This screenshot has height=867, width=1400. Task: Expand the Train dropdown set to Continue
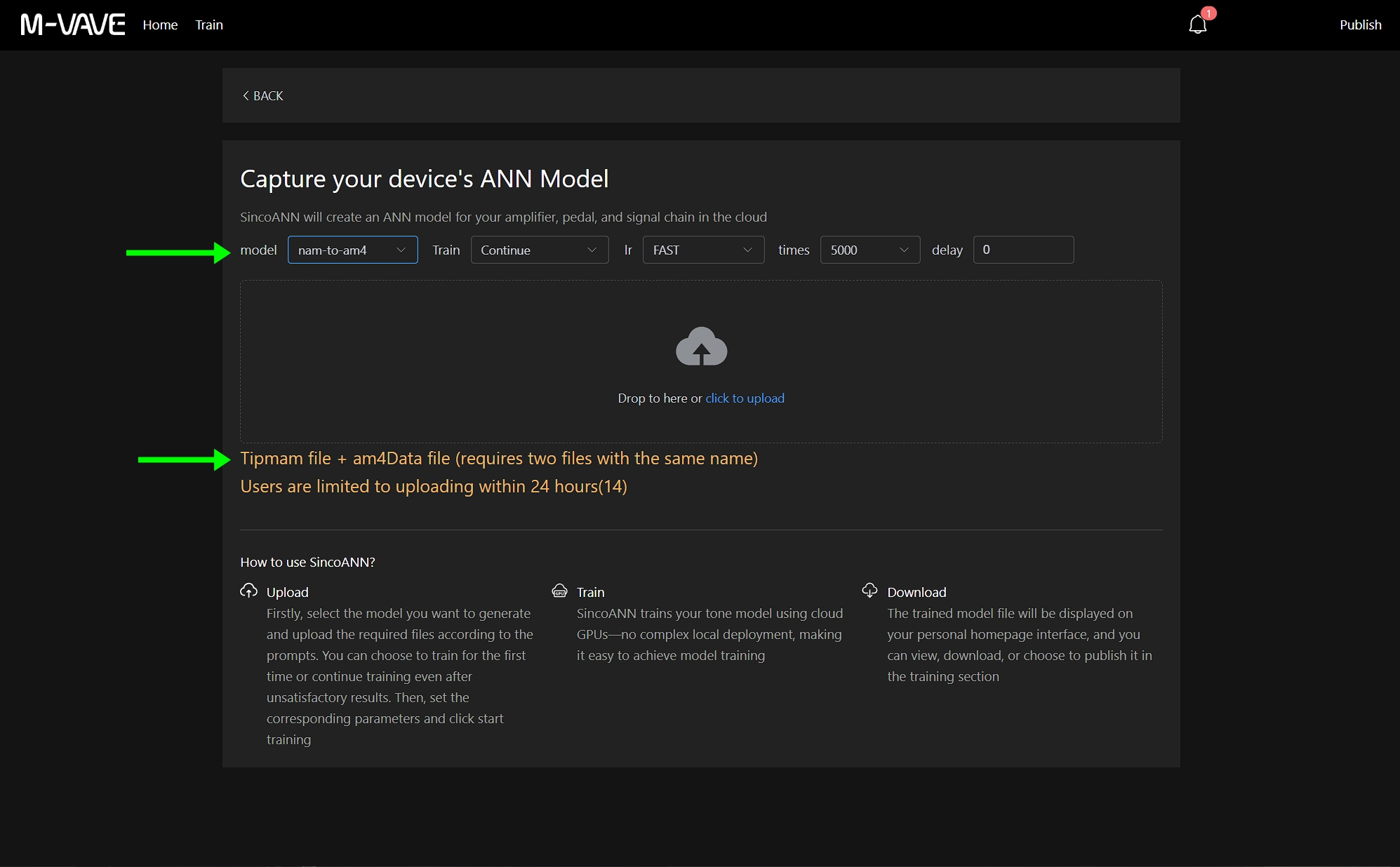[x=538, y=250]
